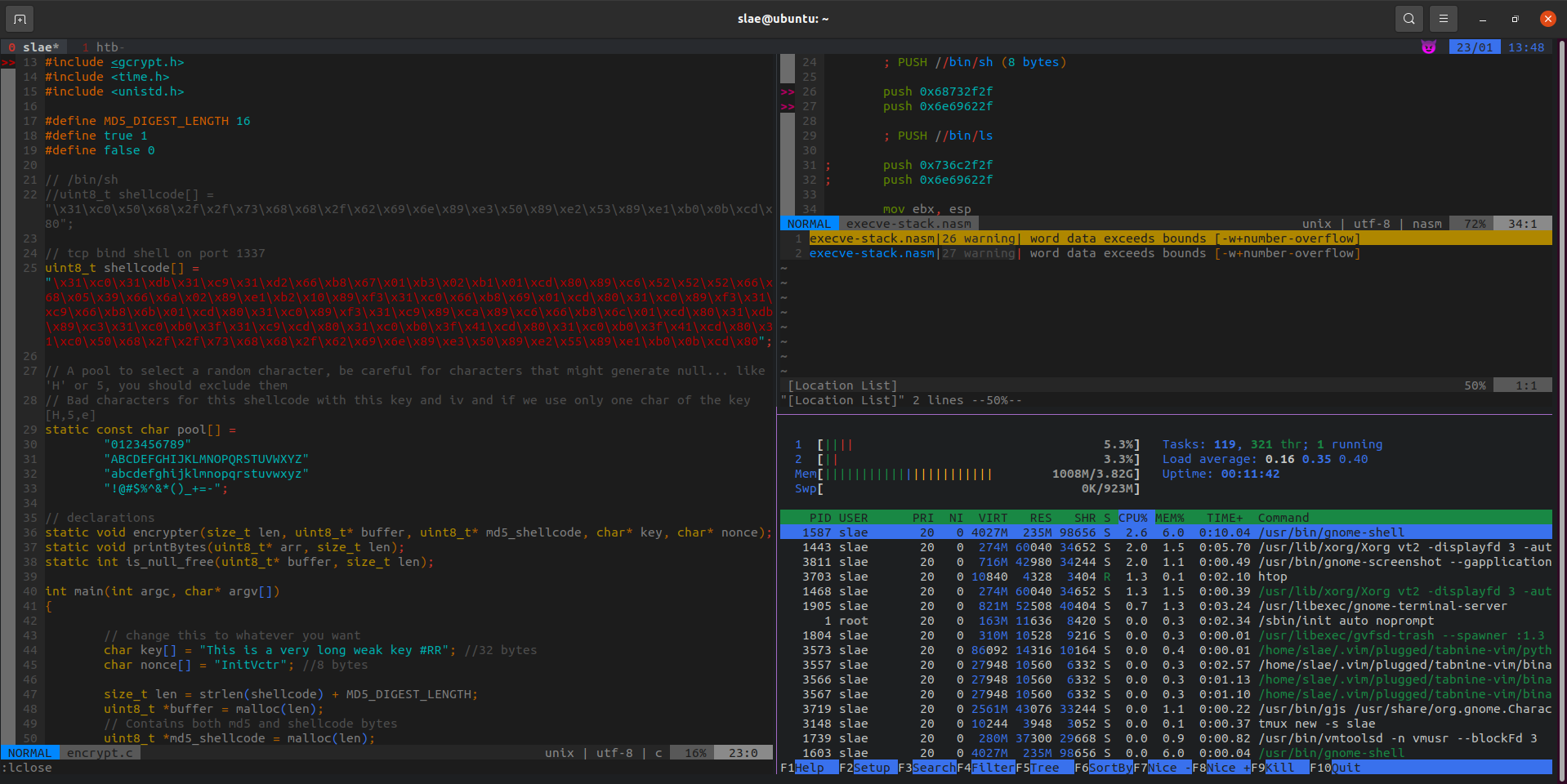Image resolution: width=1567 pixels, height=784 pixels.
Task: Select htop process 3719 gjs row
Action: 1166,709
